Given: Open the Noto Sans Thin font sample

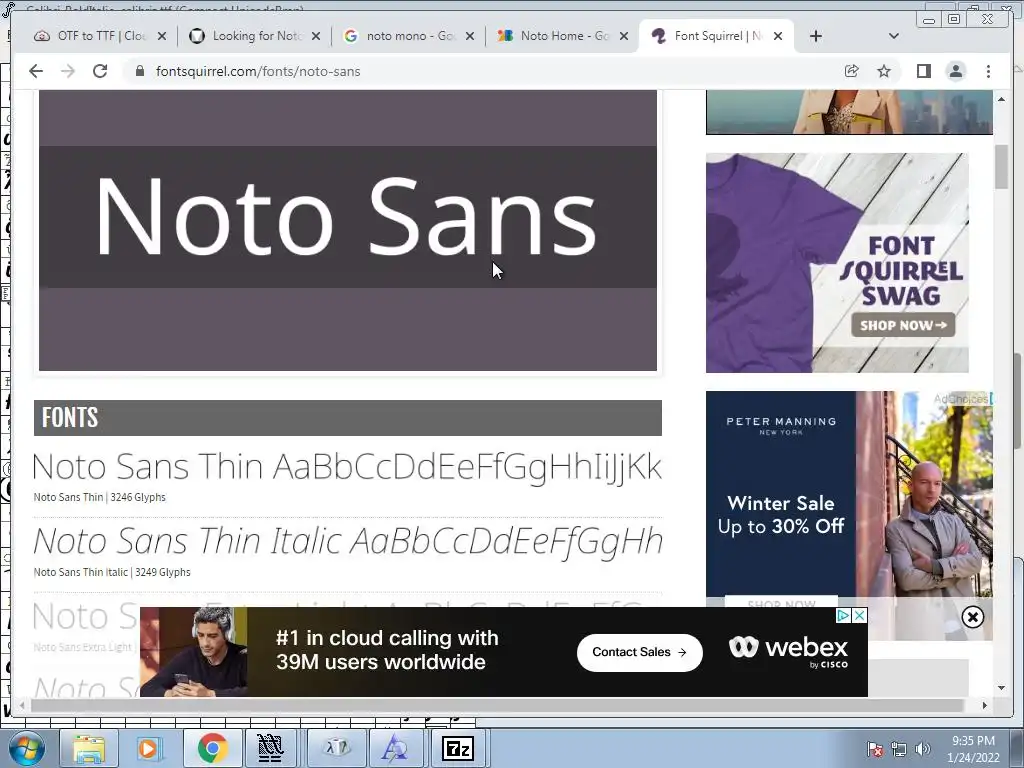Looking at the screenshot, I should click(347, 466).
